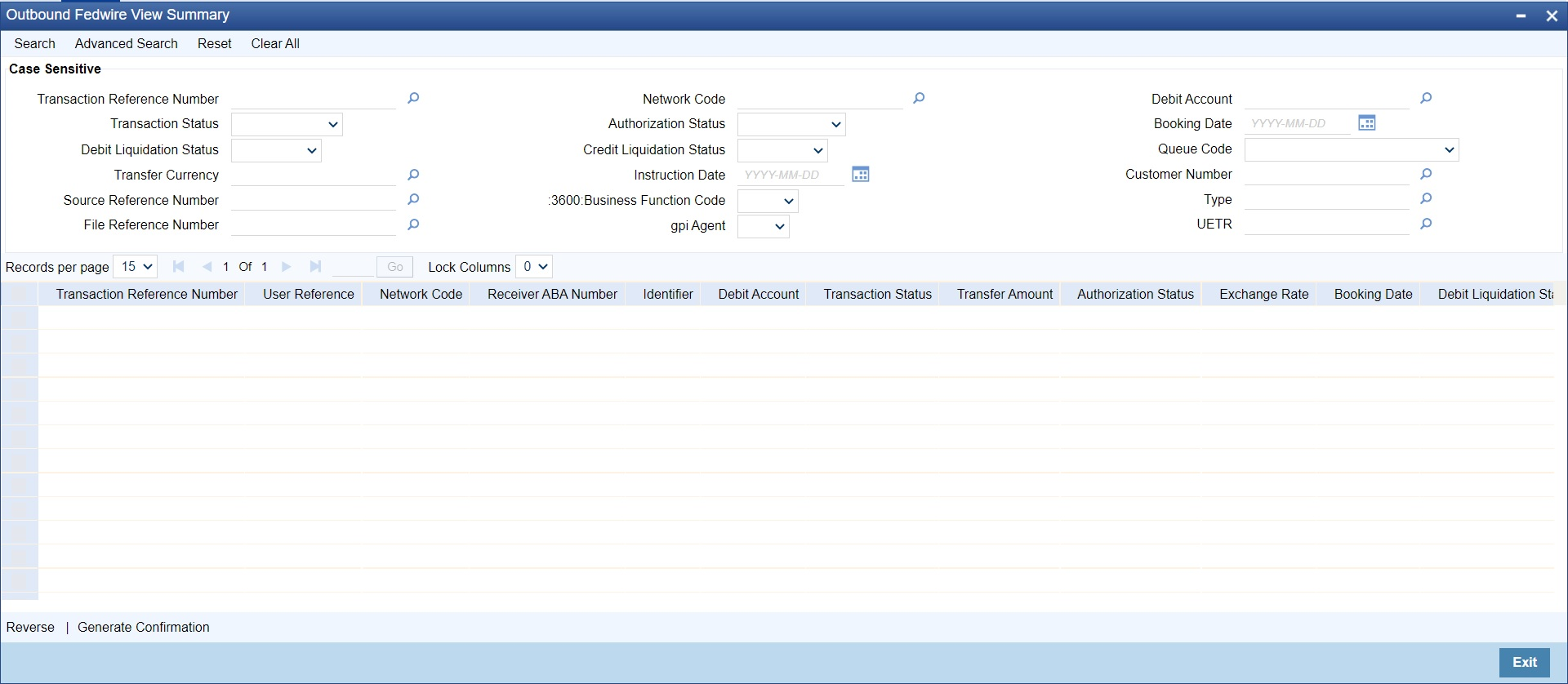Select Identifier column header
Image resolution: width=1568 pixels, height=684 pixels.
pos(668,294)
